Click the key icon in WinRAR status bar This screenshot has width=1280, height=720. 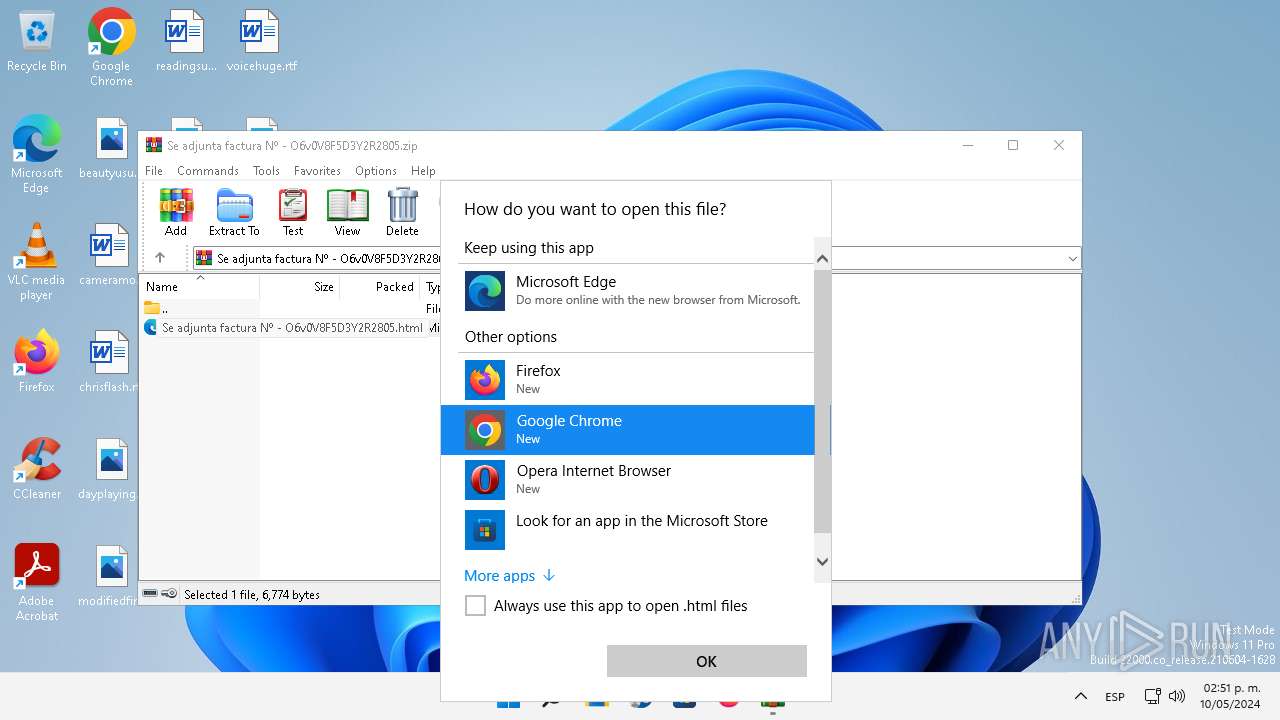click(169, 594)
